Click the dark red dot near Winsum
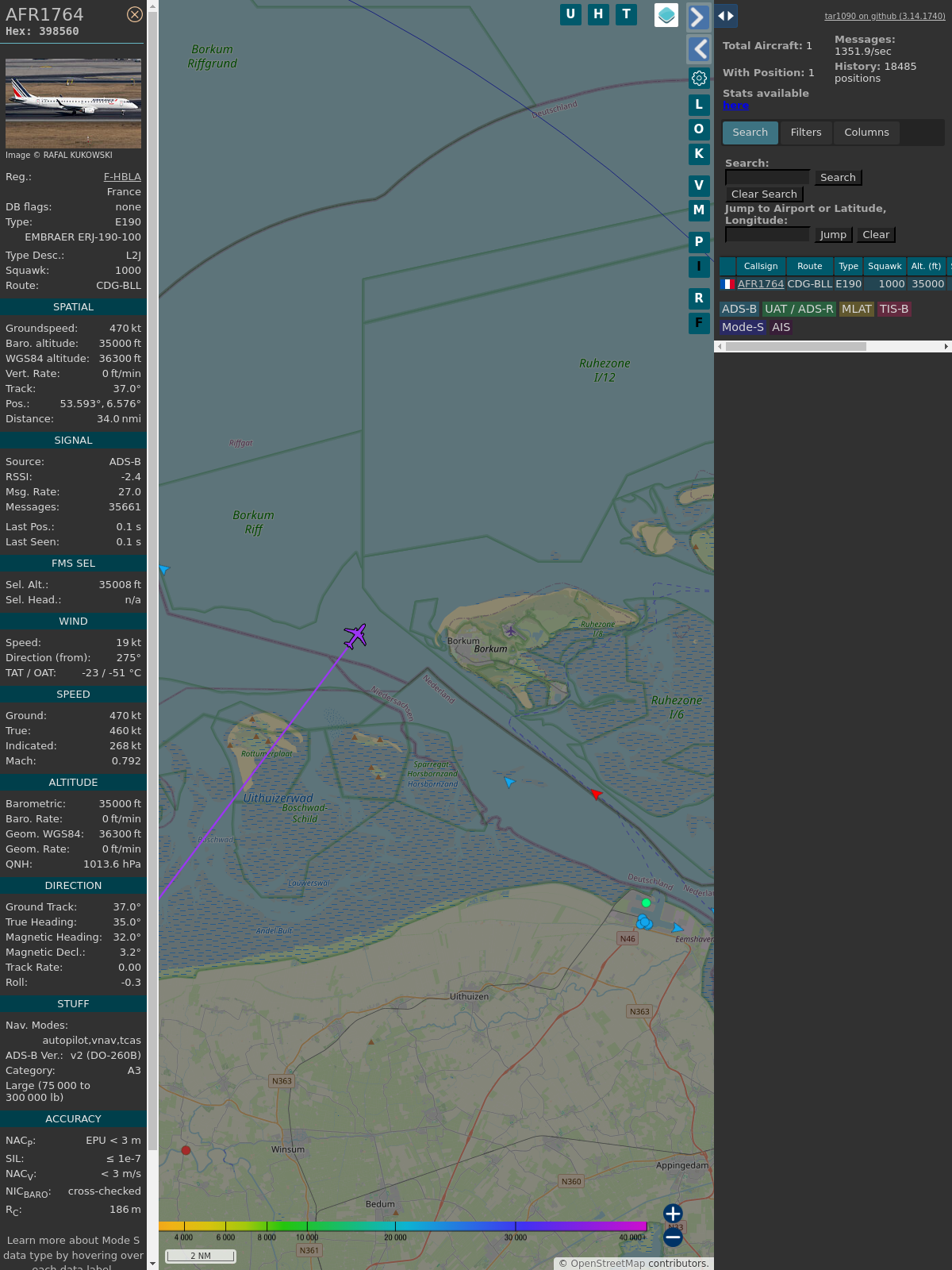This screenshot has height=1270, width=952. 186,1150
